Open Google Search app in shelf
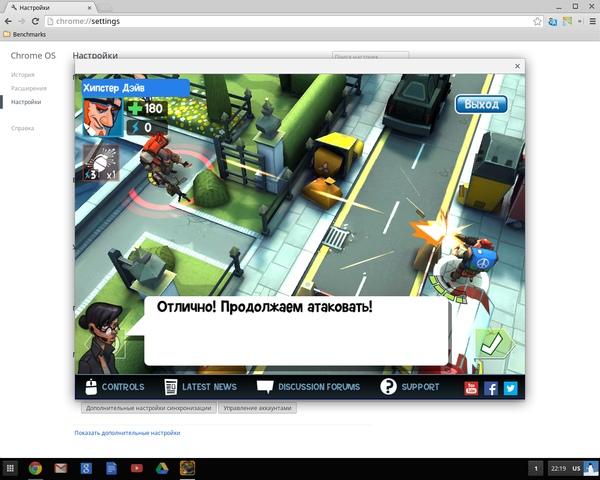 86,468
